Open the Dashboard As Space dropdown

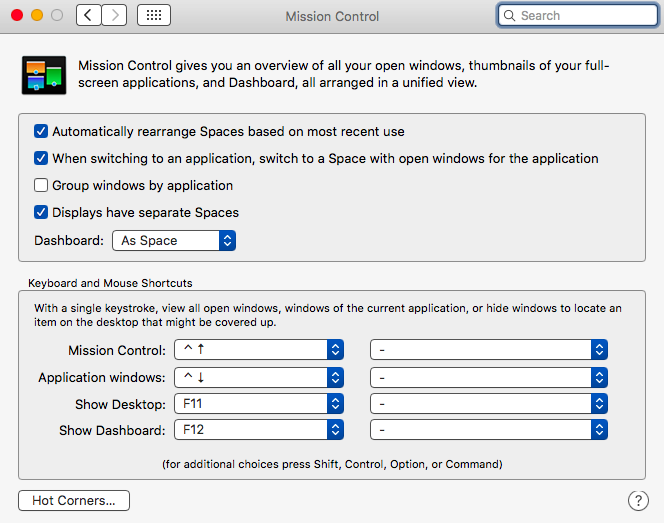pyautogui.click(x=174, y=241)
